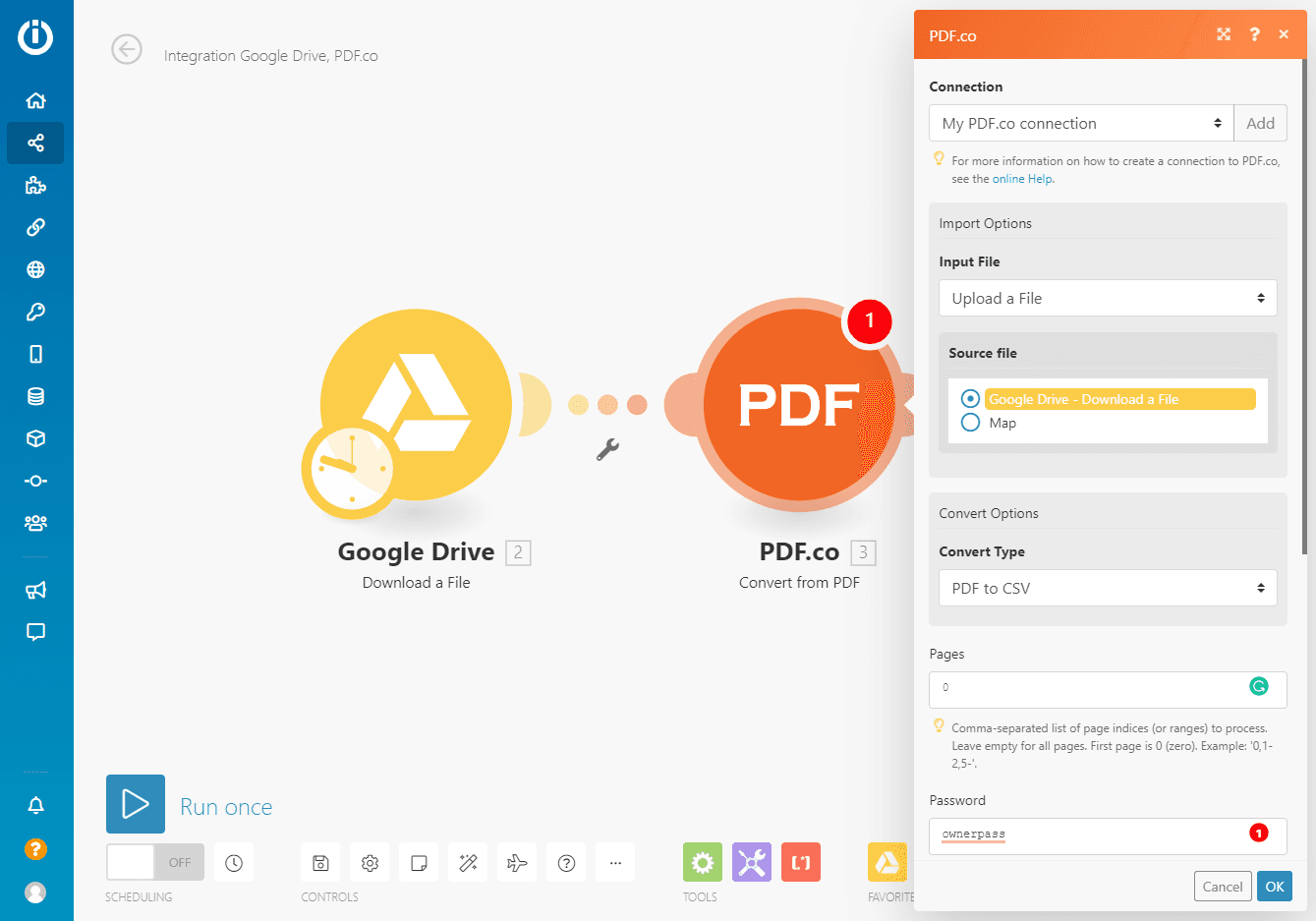Open the Input File dropdown

coord(1108,299)
